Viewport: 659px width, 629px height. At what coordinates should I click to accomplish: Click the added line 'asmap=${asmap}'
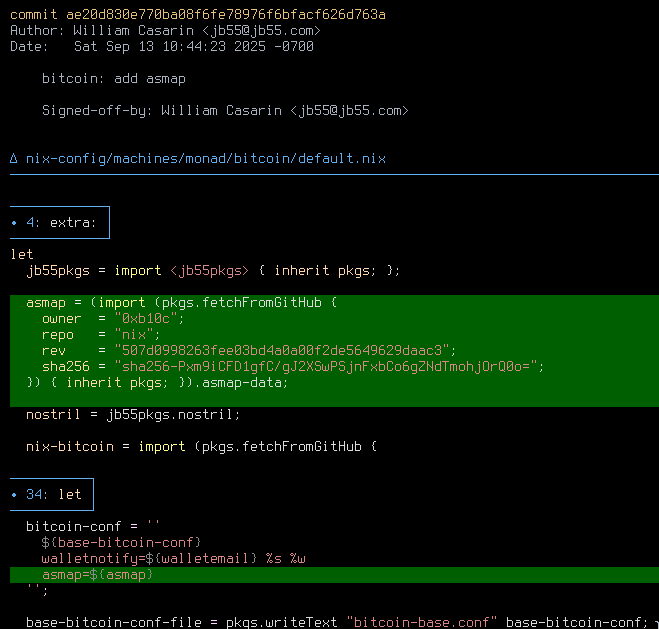tap(98, 574)
